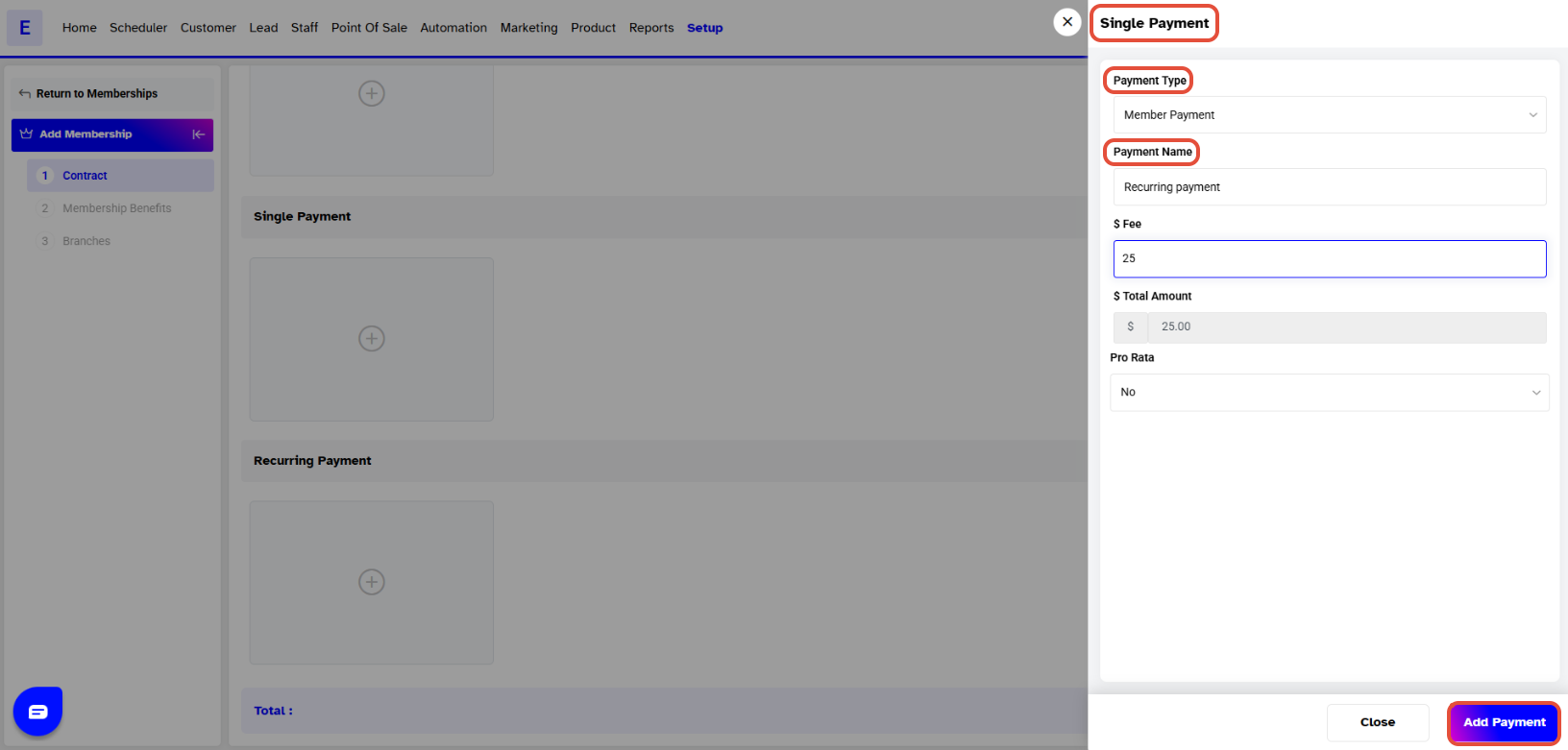
Task: Click the plus icon under Single Payment section
Action: pyautogui.click(x=372, y=338)
